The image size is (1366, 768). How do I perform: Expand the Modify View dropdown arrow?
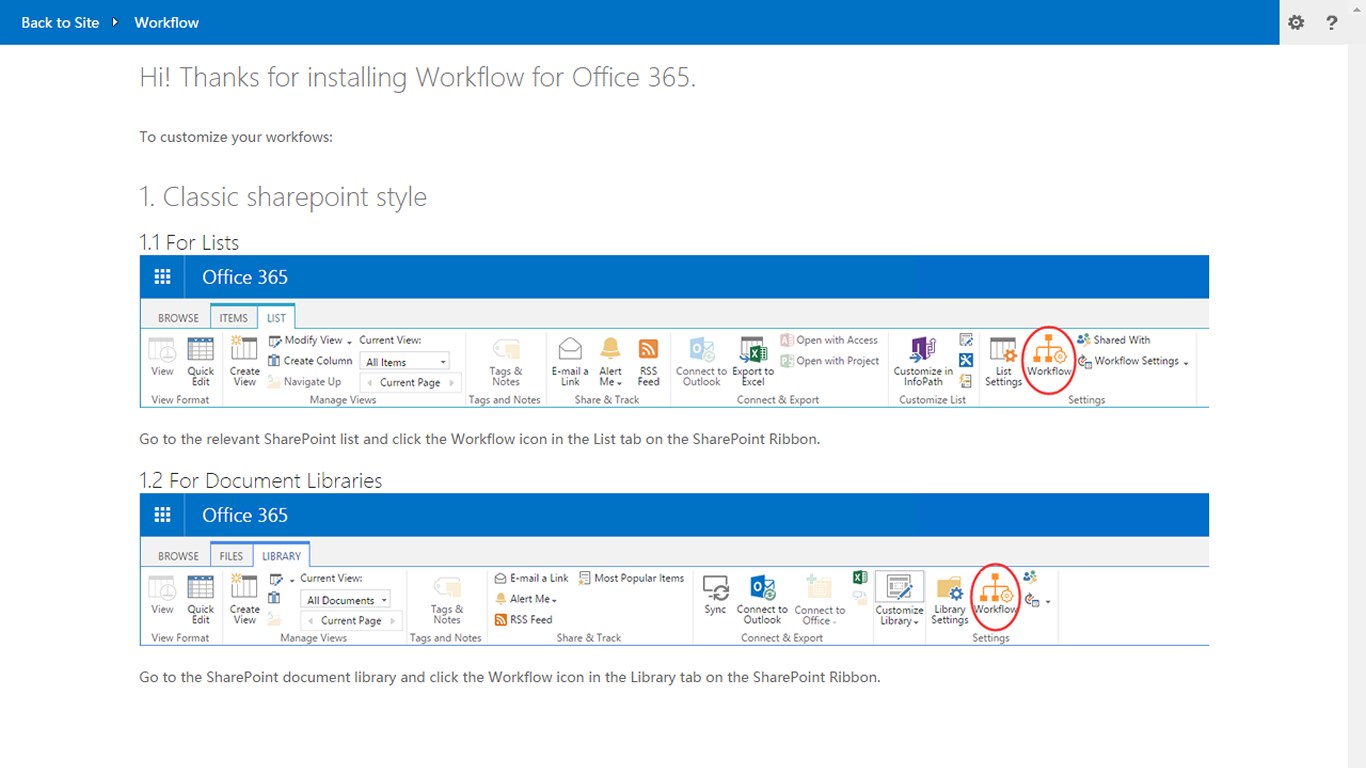[x=349, y=342]
